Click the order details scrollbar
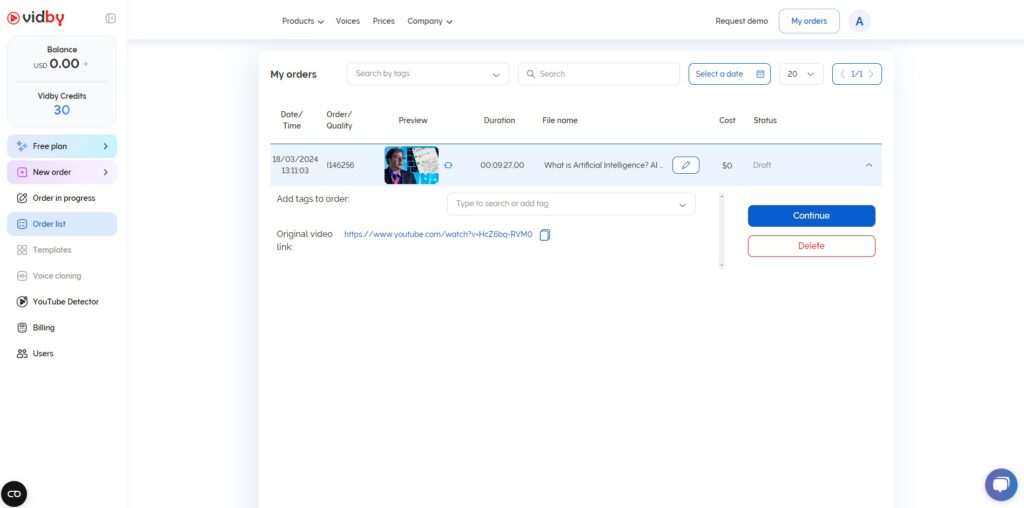Image resolution: width=1024 pixels, height=508 pixels. point(722,230)
